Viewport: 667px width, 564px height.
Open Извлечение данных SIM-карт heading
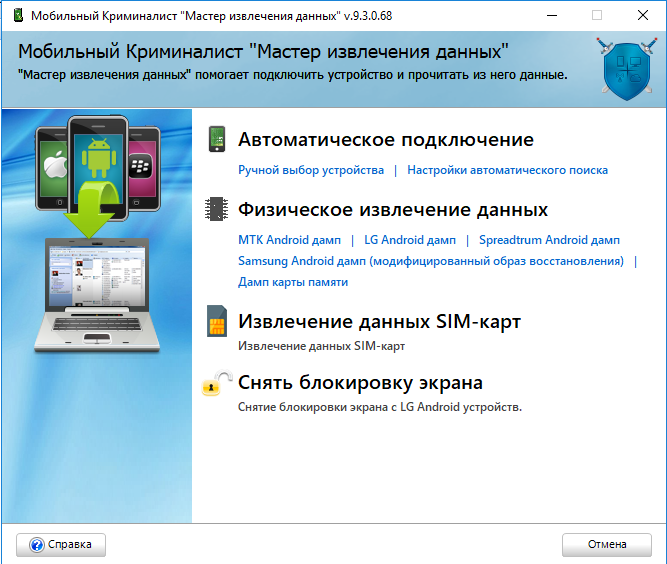tap(379, 322)
